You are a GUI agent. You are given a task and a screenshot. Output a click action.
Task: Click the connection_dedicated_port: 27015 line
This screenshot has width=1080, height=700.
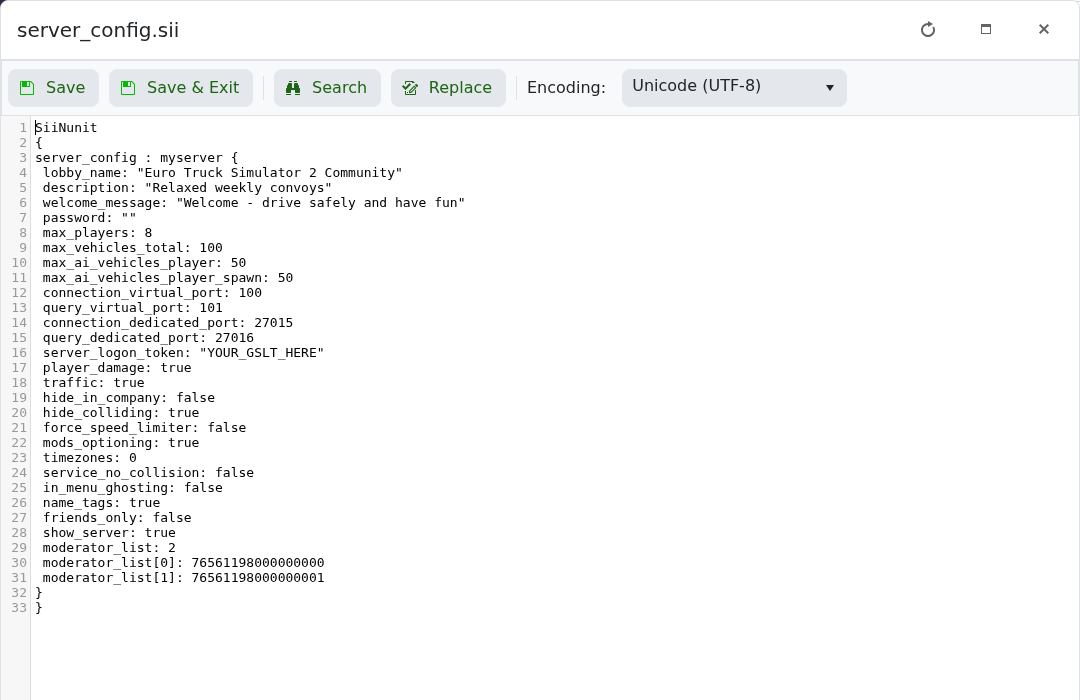[x=167, y=322]
